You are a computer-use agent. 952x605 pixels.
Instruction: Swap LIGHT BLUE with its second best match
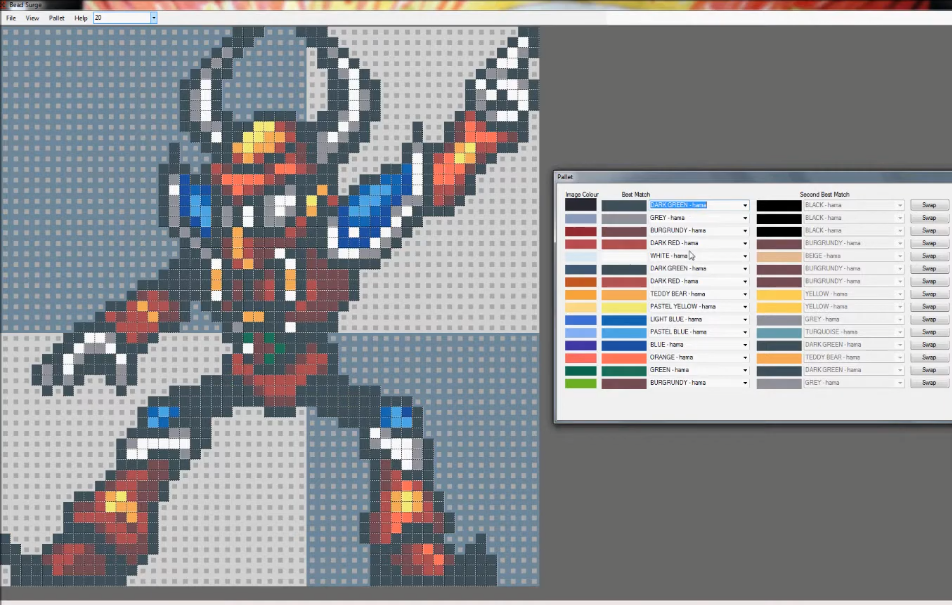(x=929, y=320)
